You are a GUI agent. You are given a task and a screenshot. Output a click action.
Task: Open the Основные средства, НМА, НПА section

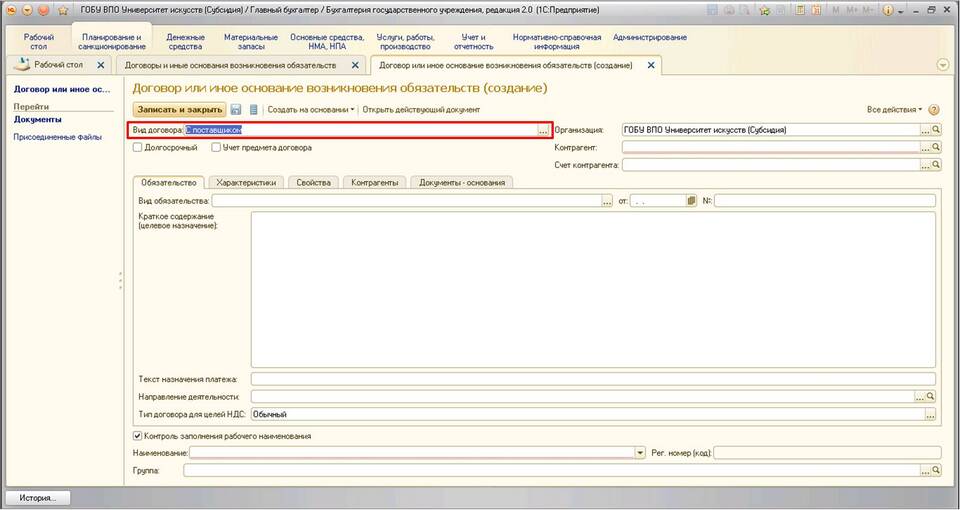[328, 42]
